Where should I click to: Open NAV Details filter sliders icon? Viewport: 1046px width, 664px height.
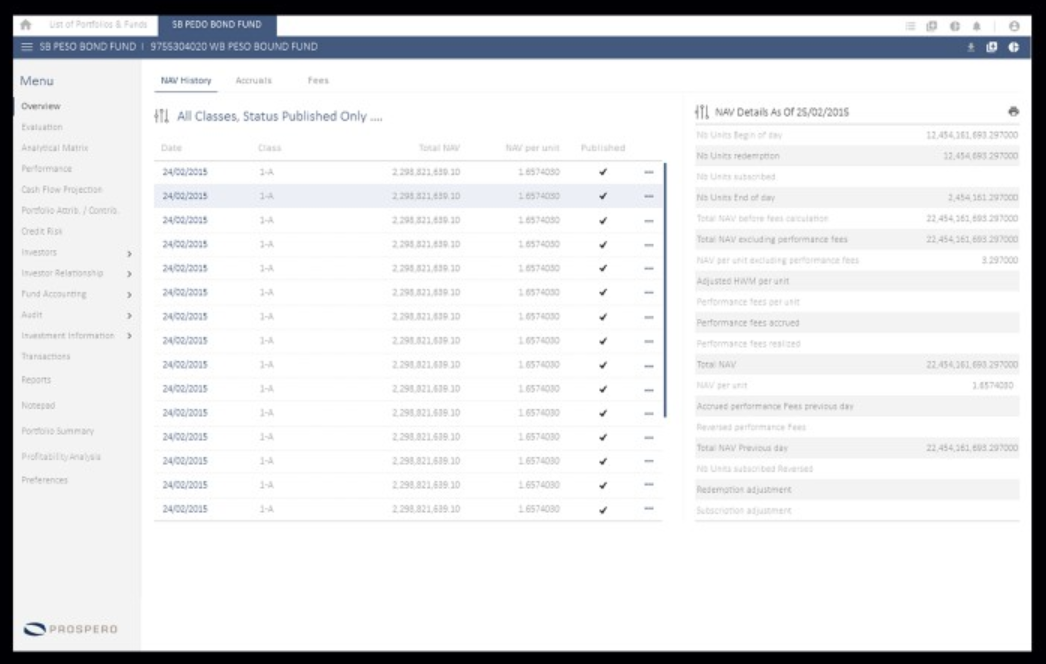pos(702,111)
